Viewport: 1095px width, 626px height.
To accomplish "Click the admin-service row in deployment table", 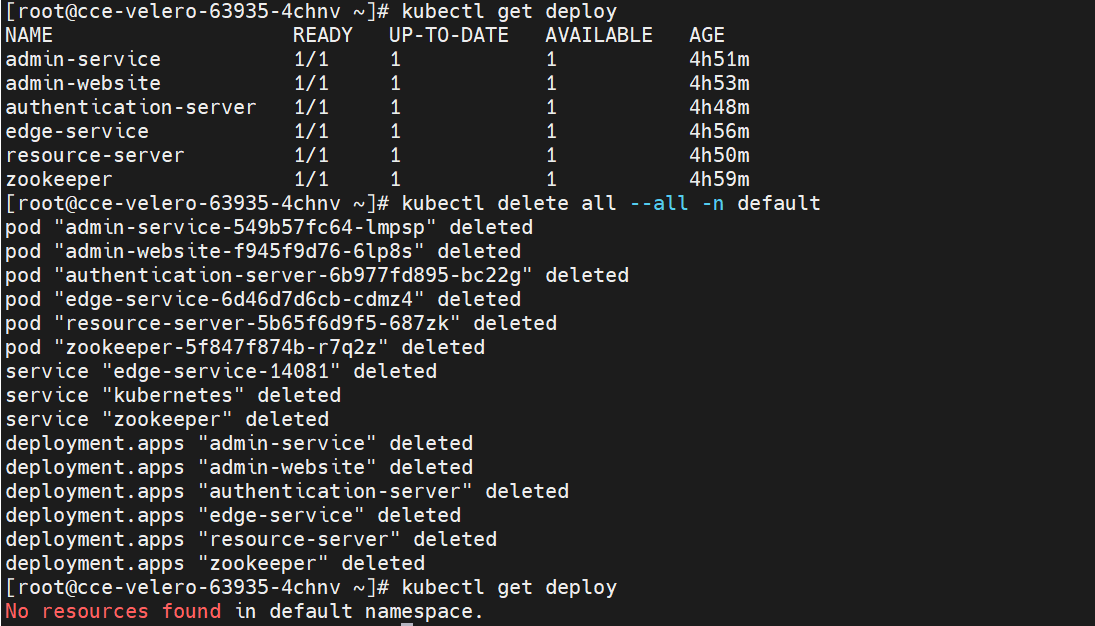I will [x=83, y=59].
